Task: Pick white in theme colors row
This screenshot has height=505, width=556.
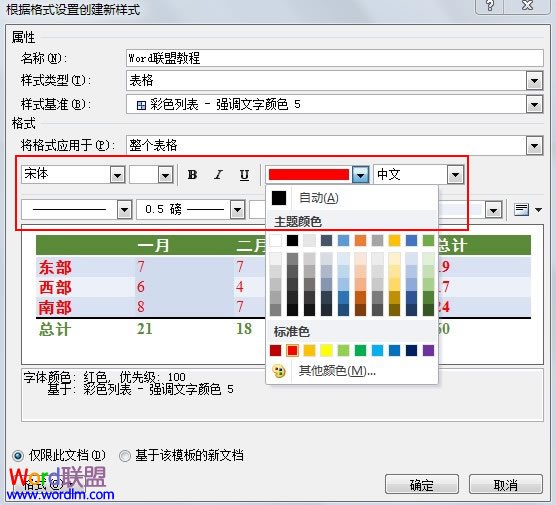Action: (x=276, y=240)
